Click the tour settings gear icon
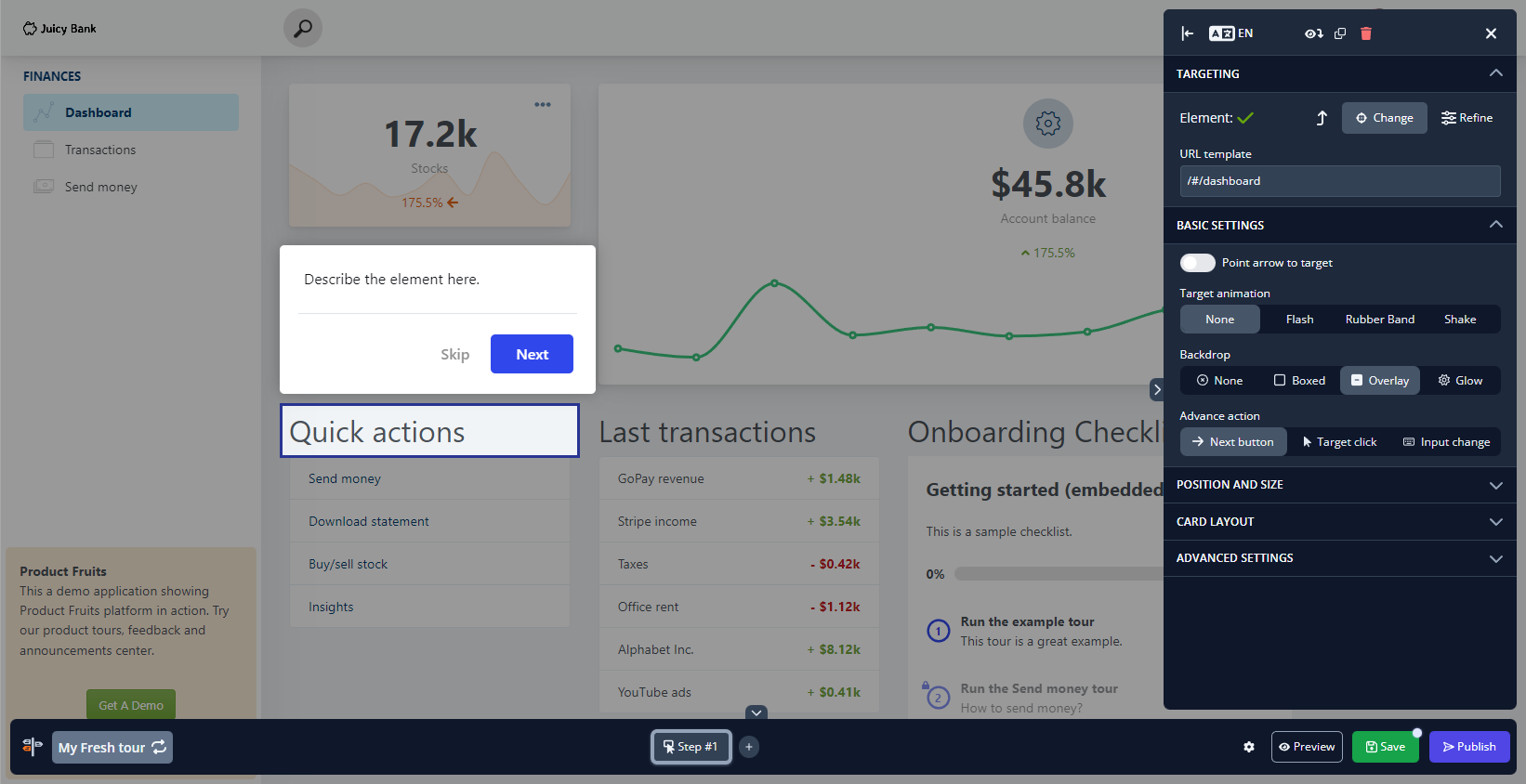This screenshot has height=784, width=1526. point(1249,747)
